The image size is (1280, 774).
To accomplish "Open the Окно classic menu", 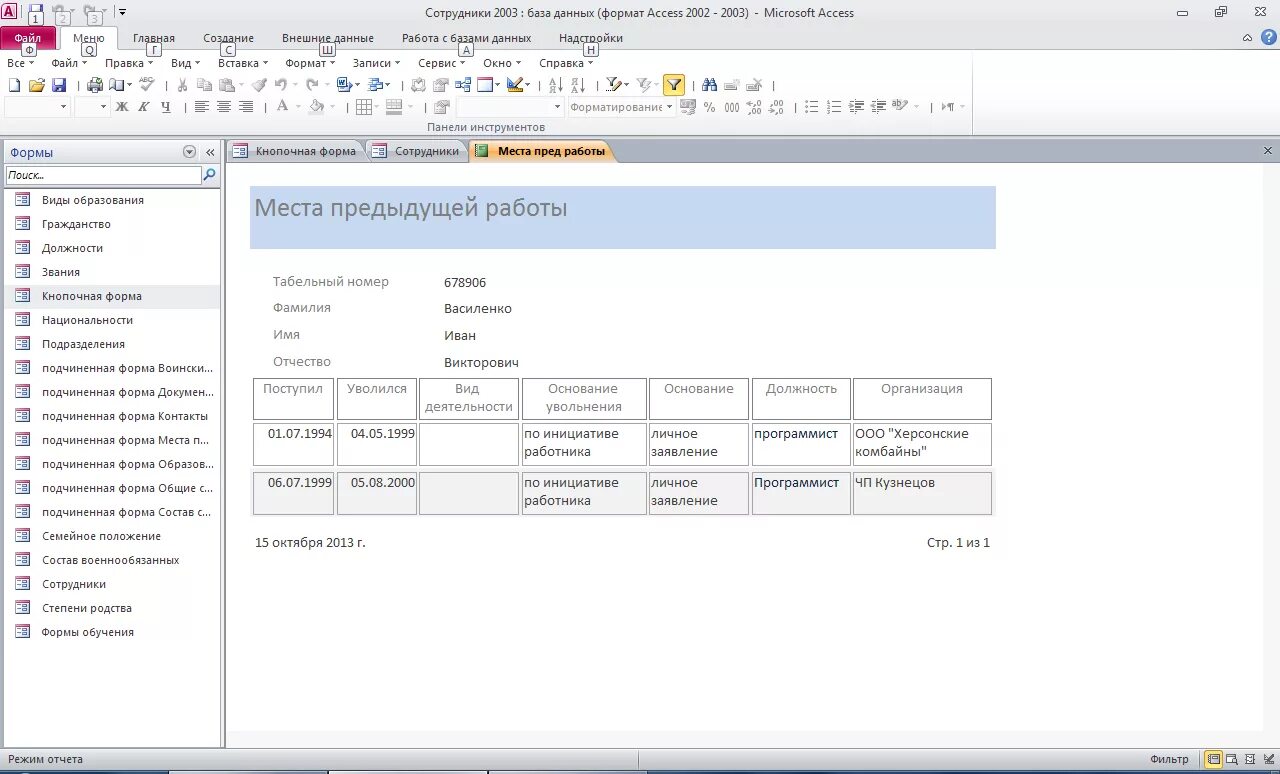I will [502, 63].
